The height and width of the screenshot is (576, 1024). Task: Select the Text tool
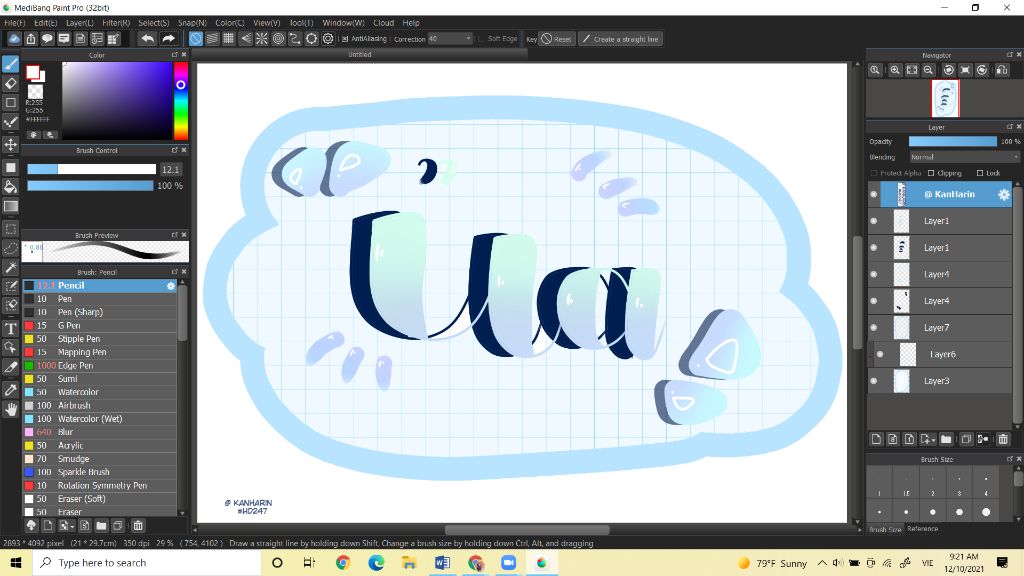(10, 328)
